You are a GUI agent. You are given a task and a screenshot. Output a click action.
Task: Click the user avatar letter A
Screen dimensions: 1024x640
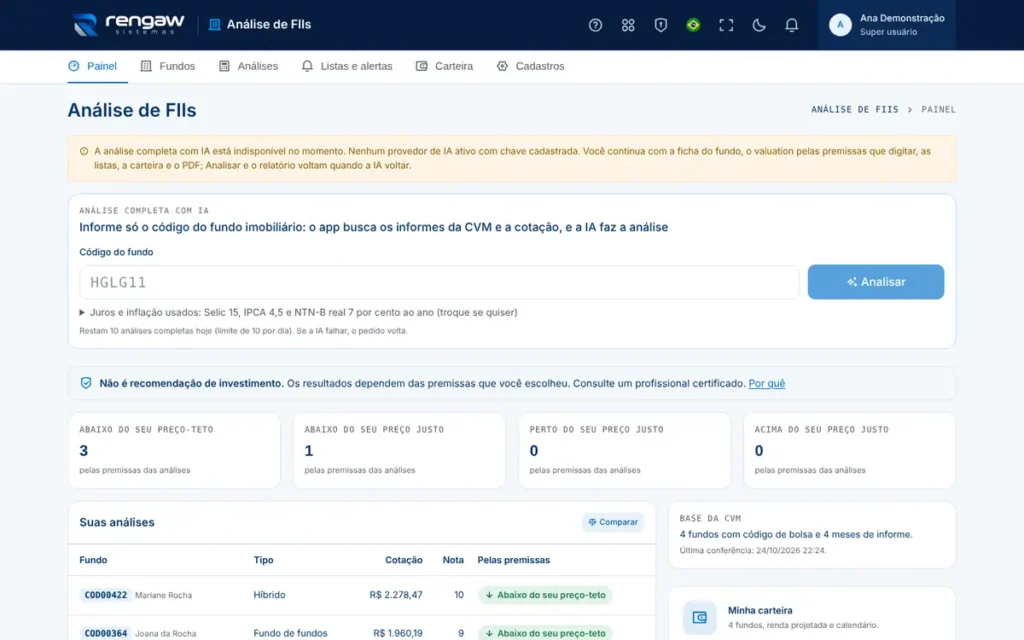840,25
